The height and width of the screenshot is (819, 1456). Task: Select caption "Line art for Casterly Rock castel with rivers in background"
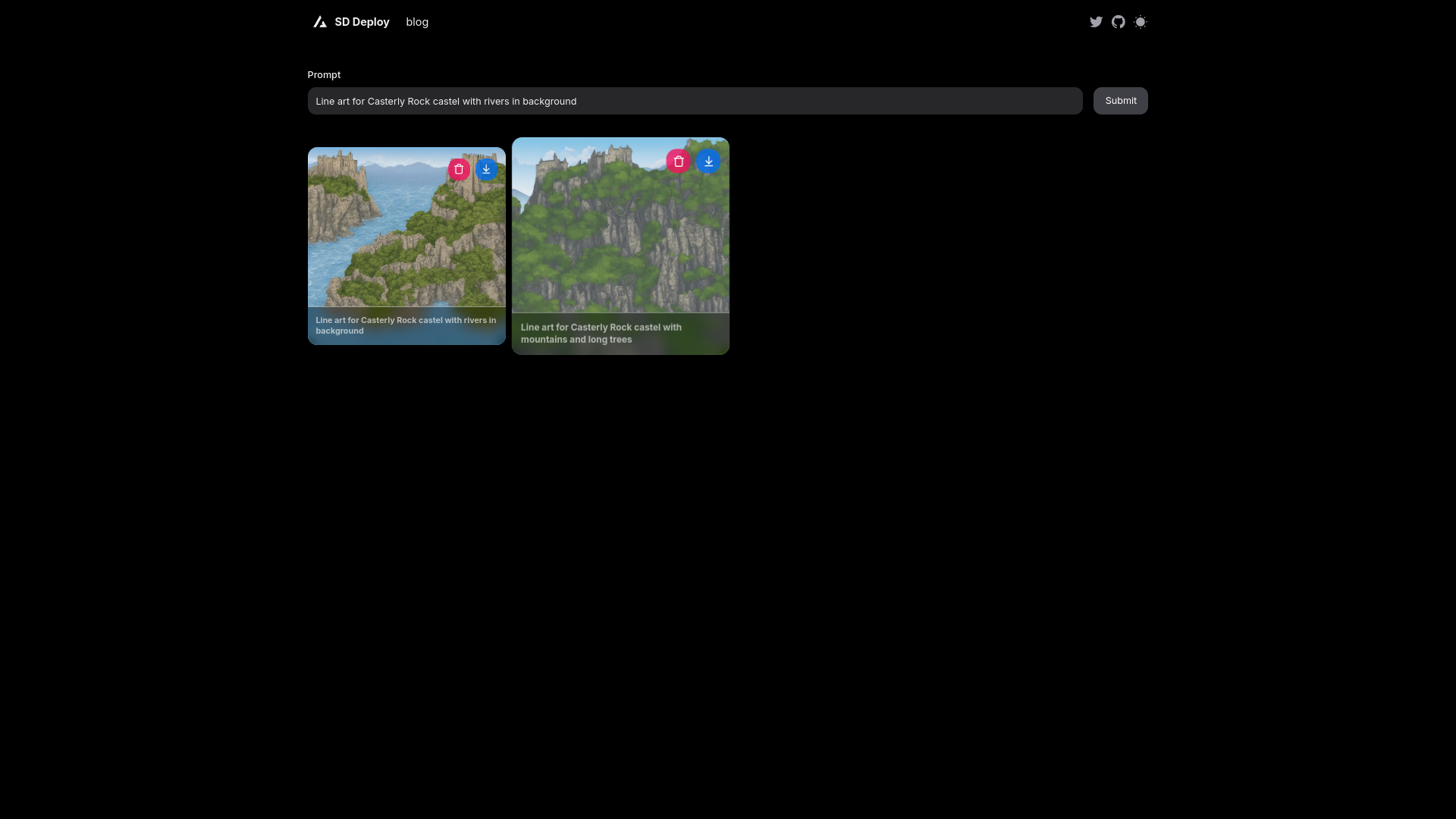point(406,325)
